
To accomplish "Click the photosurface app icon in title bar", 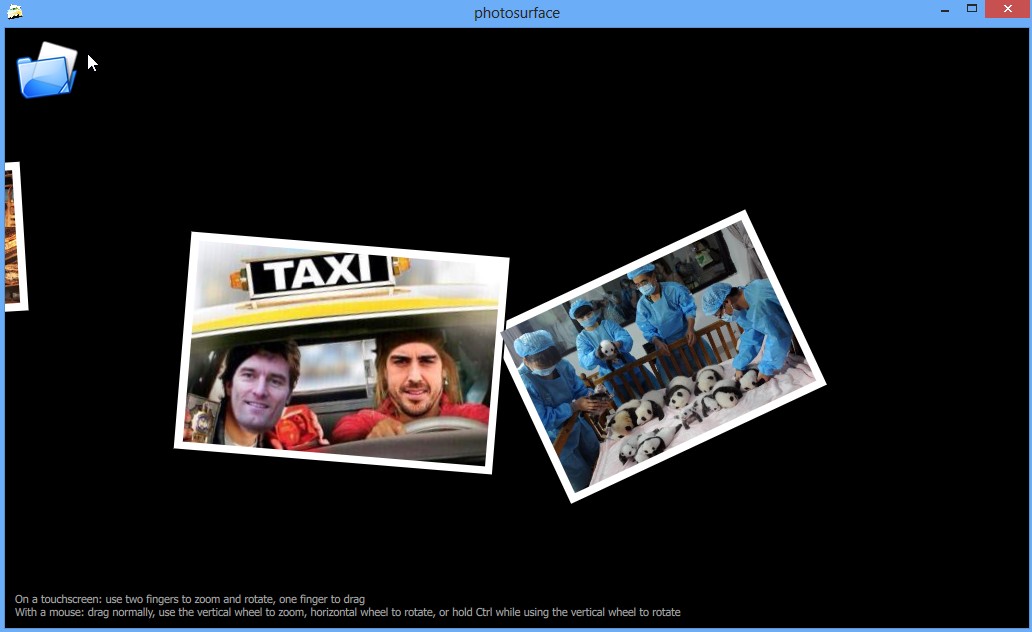I will 14,12.
